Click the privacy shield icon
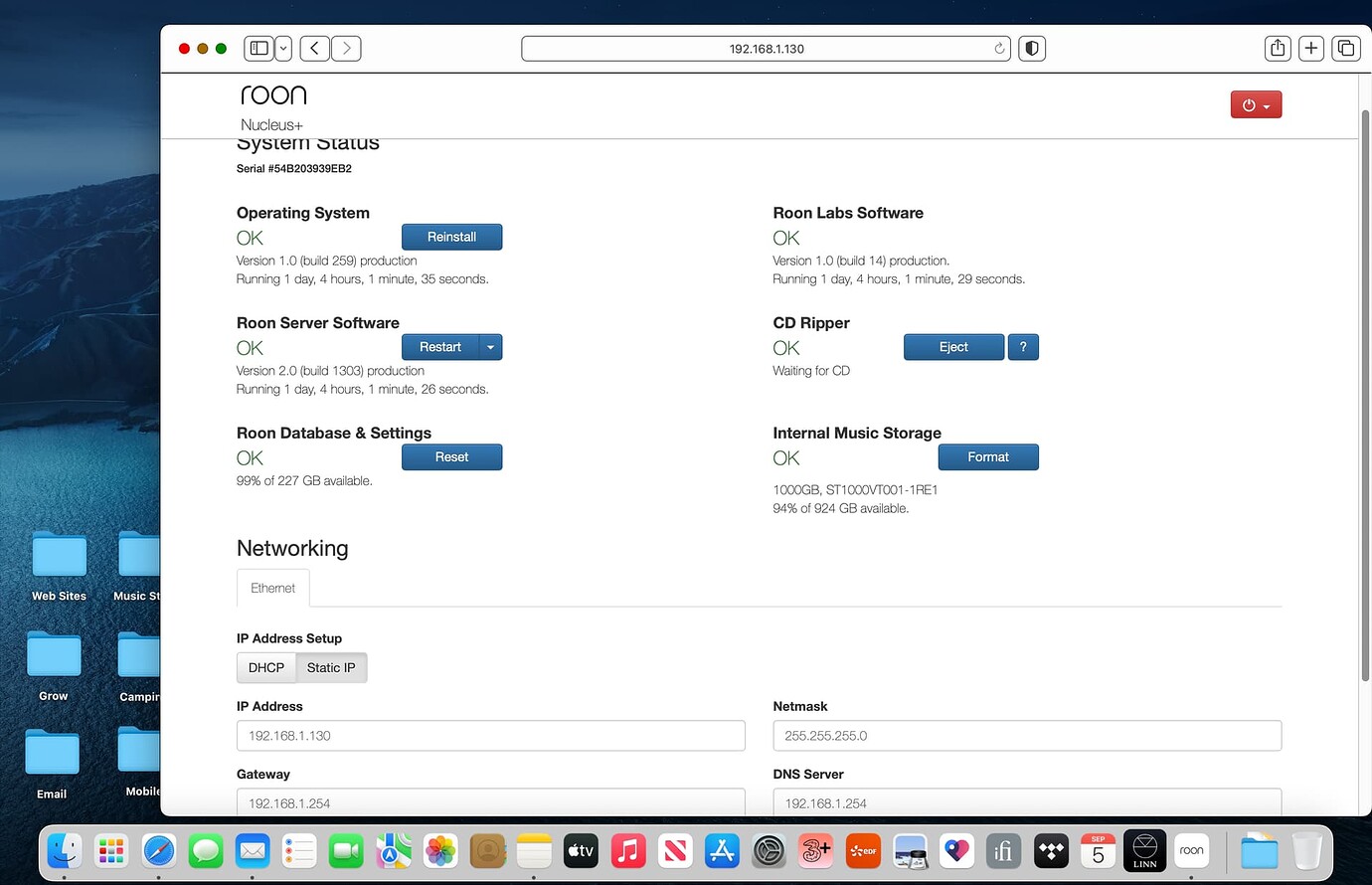The height and width of the screenshot is (885, 1372). 1032,49
